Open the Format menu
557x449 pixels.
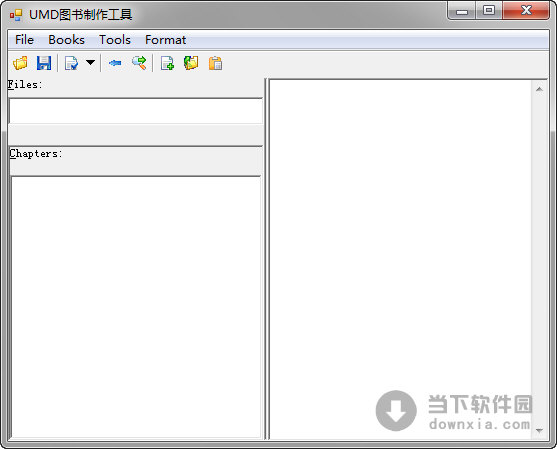[166, 40]
